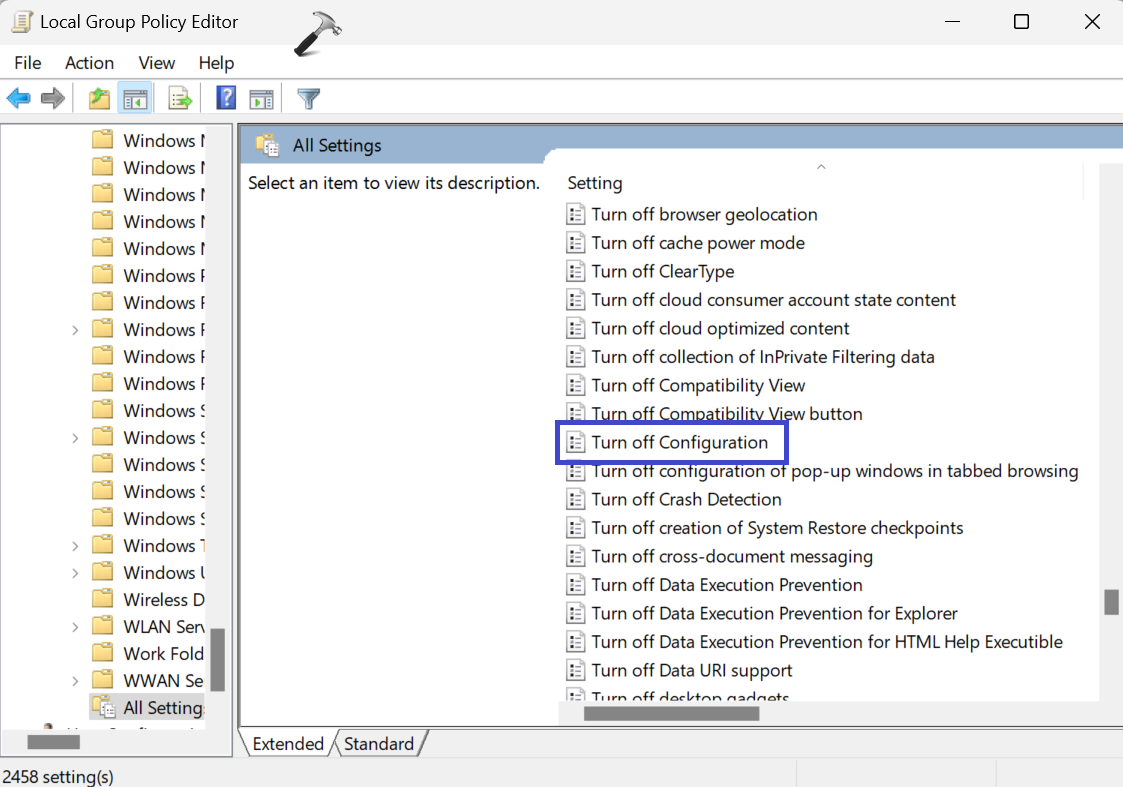Expand the WWAN Service tree node
The image size is (1123, 787).
[75, 681]
